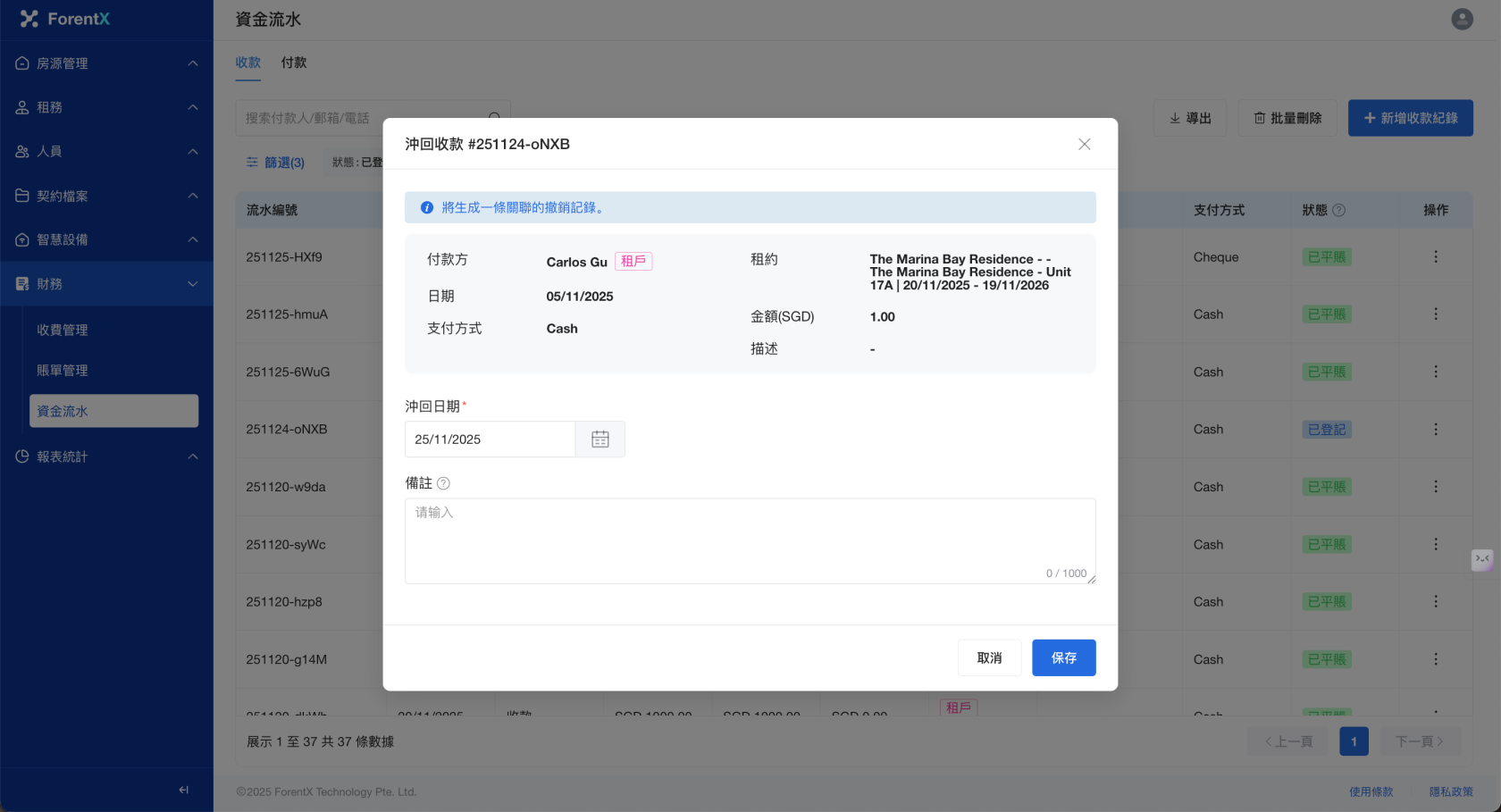Click the sidebar collapse arrow icon
The height and width of the screenshot is (812, 1501).
coord(183,790)
